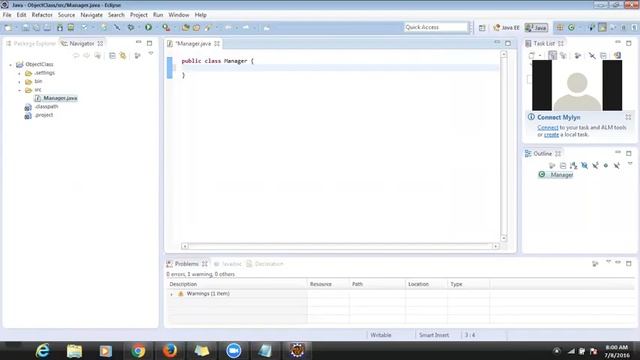This screenshot has height=360, width=640.
Task: Click the Save All toolbar icon
Action: (x=36, y=28)
